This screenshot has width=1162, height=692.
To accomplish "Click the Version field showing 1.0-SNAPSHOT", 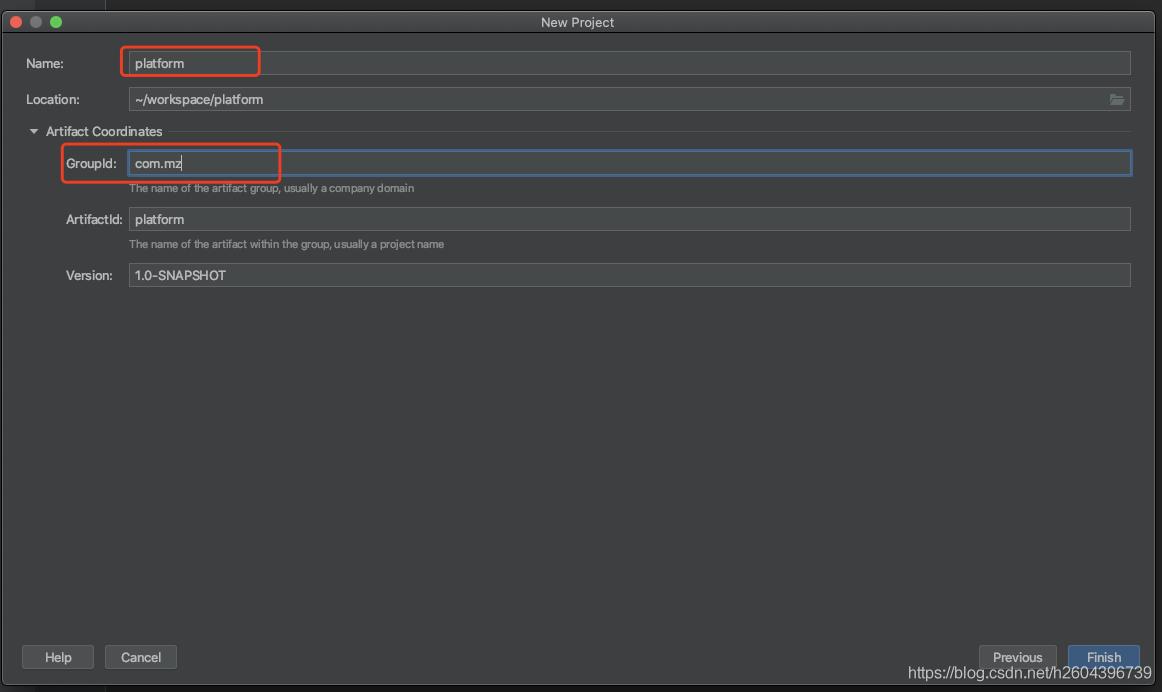I will click(x=629, y=275).
